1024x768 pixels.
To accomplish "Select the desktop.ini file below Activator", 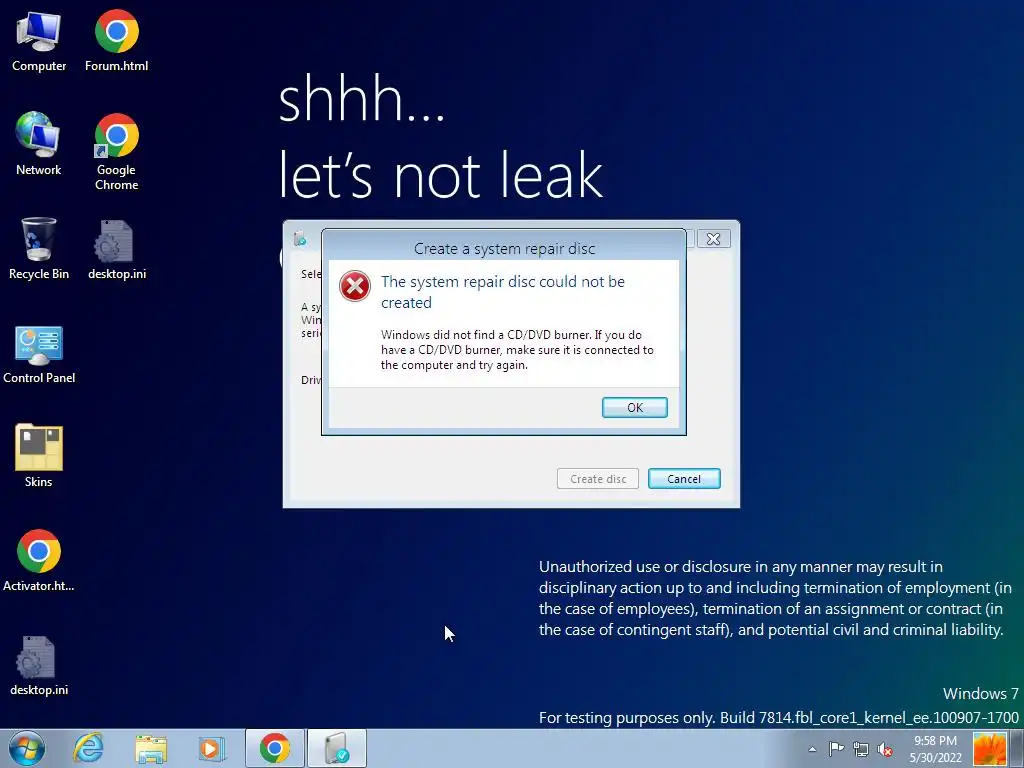I will 39,665.
